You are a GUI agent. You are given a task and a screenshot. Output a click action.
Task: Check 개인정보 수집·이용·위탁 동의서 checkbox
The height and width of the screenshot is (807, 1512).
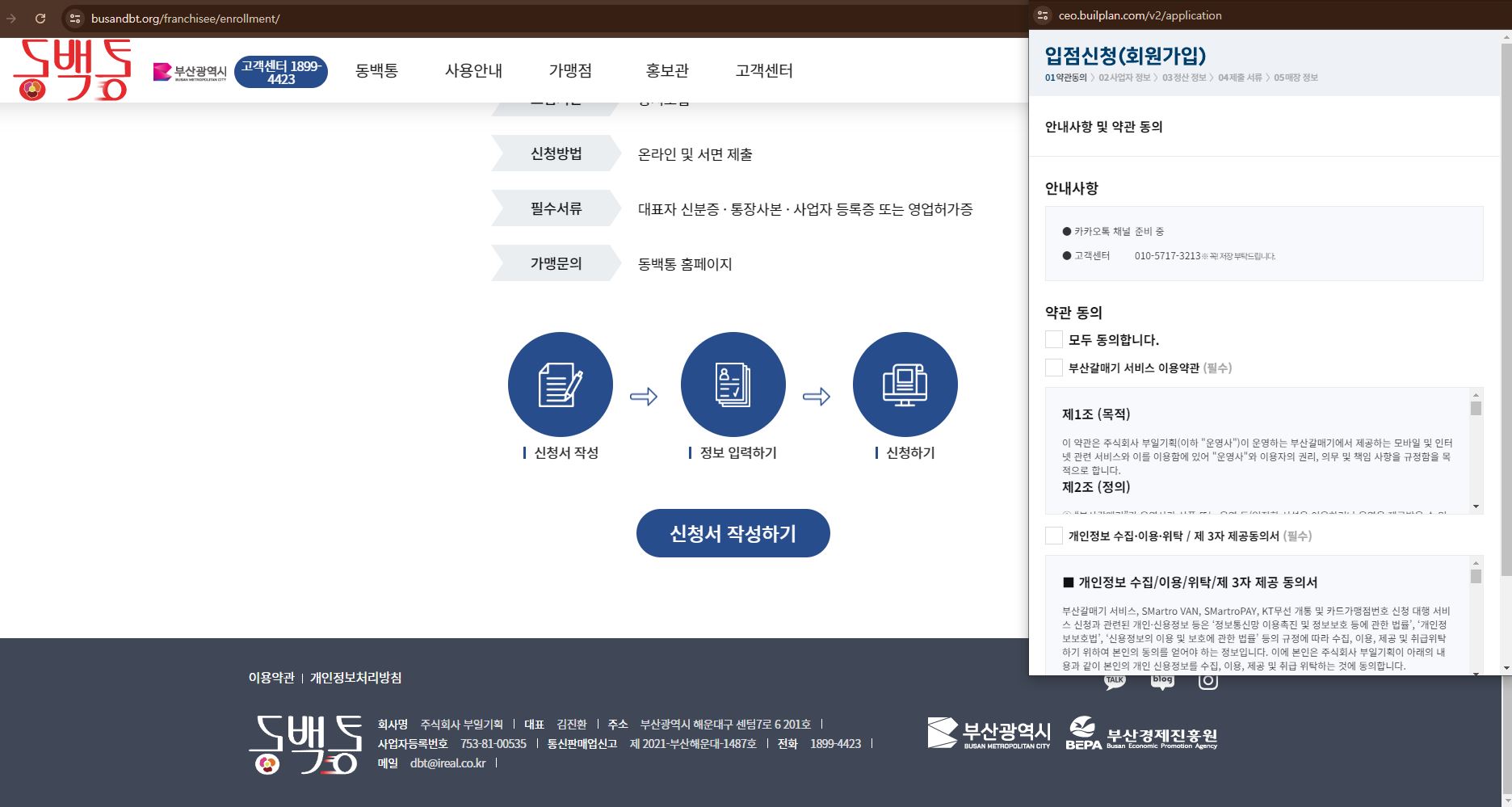[1054, 536]
